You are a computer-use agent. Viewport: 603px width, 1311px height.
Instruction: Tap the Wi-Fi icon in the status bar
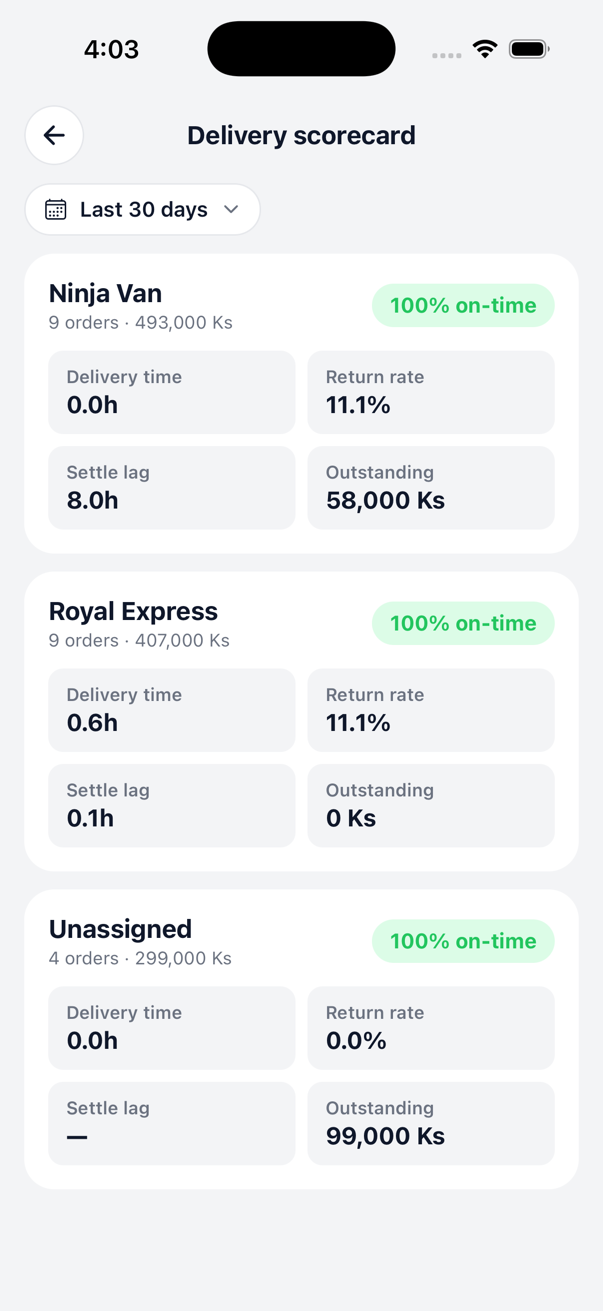pyautogui.click(x=485, y=47)
